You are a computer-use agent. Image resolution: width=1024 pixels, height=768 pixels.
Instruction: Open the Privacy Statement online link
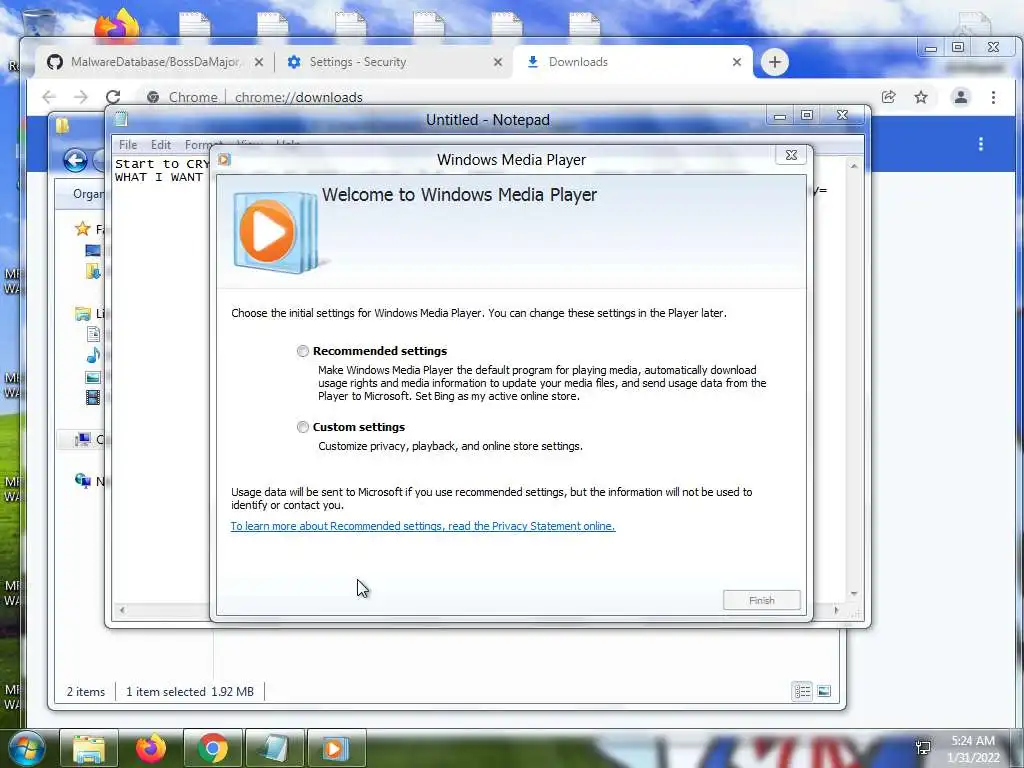(423, 526)
